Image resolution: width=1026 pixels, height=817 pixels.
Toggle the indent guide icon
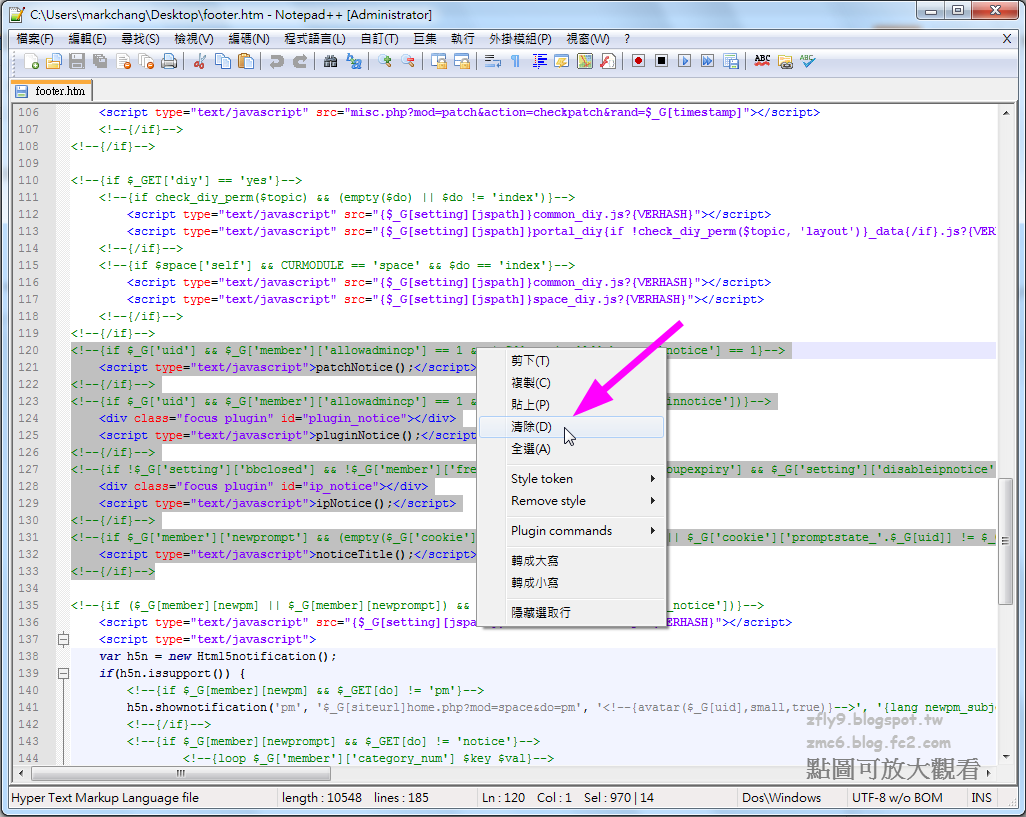pyautogui.click(x=539, y=61)
